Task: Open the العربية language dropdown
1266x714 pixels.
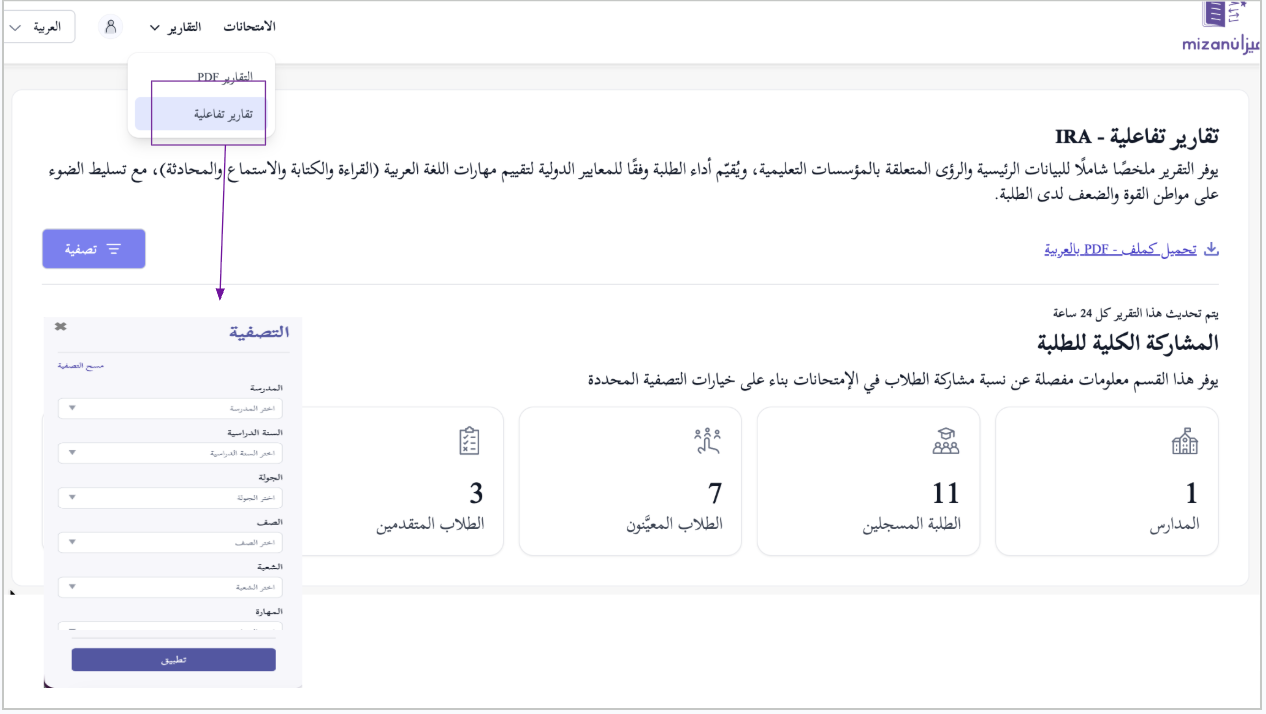Action: pyautogui.click(x=40, y=27)
